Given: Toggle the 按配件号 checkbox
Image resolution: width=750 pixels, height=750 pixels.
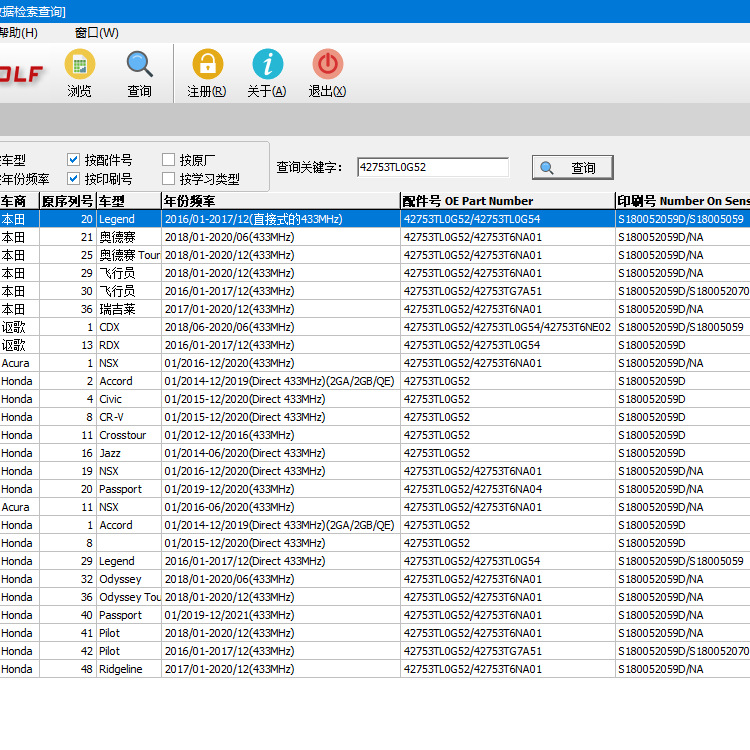Looking at the screenshot, I should click(x=74, y=160).
